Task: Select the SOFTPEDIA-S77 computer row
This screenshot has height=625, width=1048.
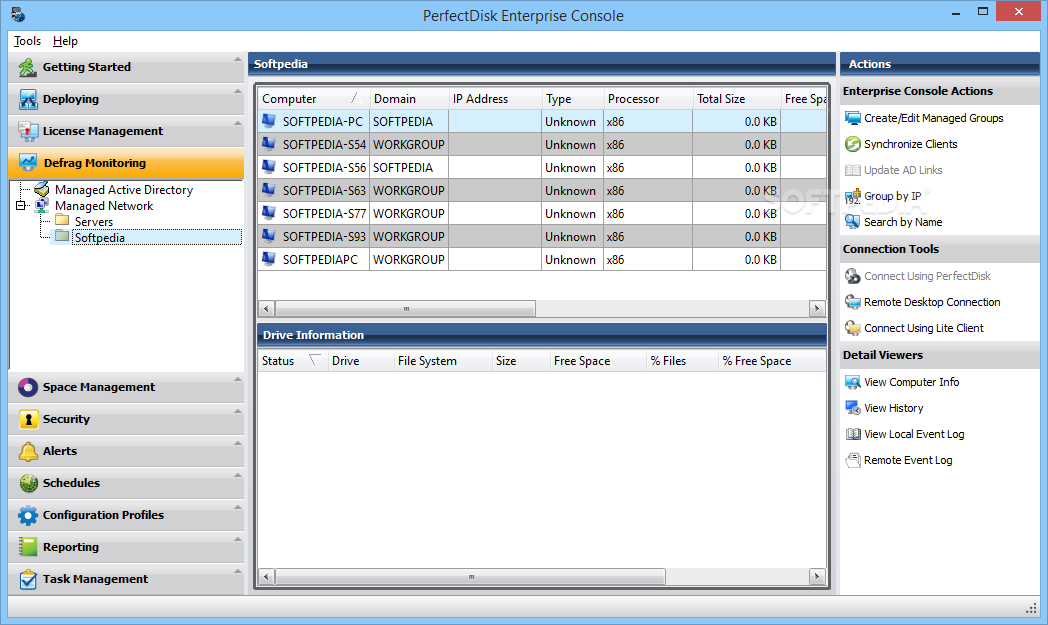Action: tap(542, 213)
